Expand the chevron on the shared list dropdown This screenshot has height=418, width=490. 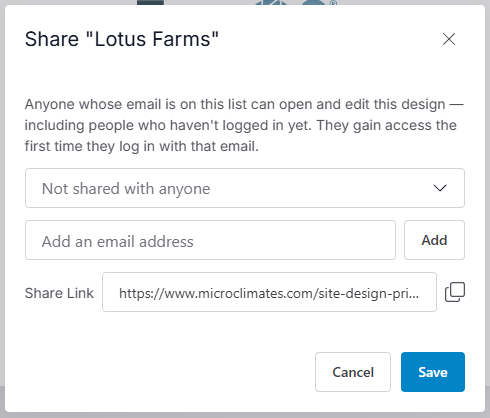click(x=440, y=188)
